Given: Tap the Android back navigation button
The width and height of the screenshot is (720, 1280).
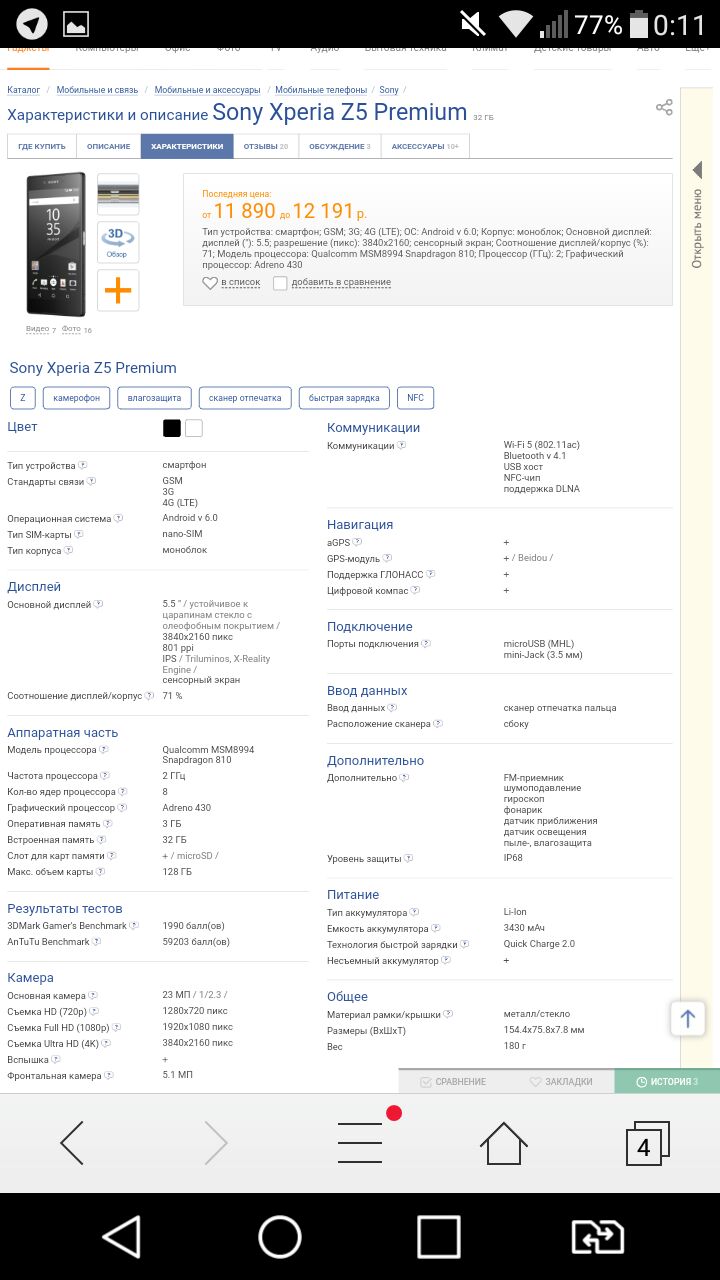Looking at the screenshot, I should click(x=122, y=1237).
